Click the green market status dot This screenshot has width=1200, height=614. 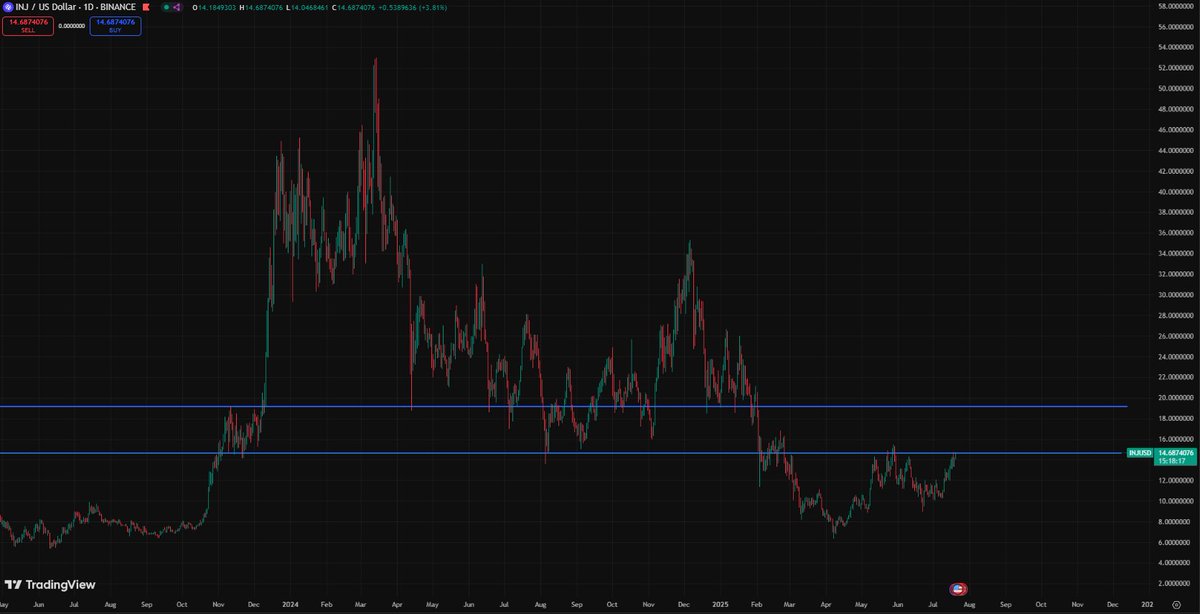coord(166,7)
